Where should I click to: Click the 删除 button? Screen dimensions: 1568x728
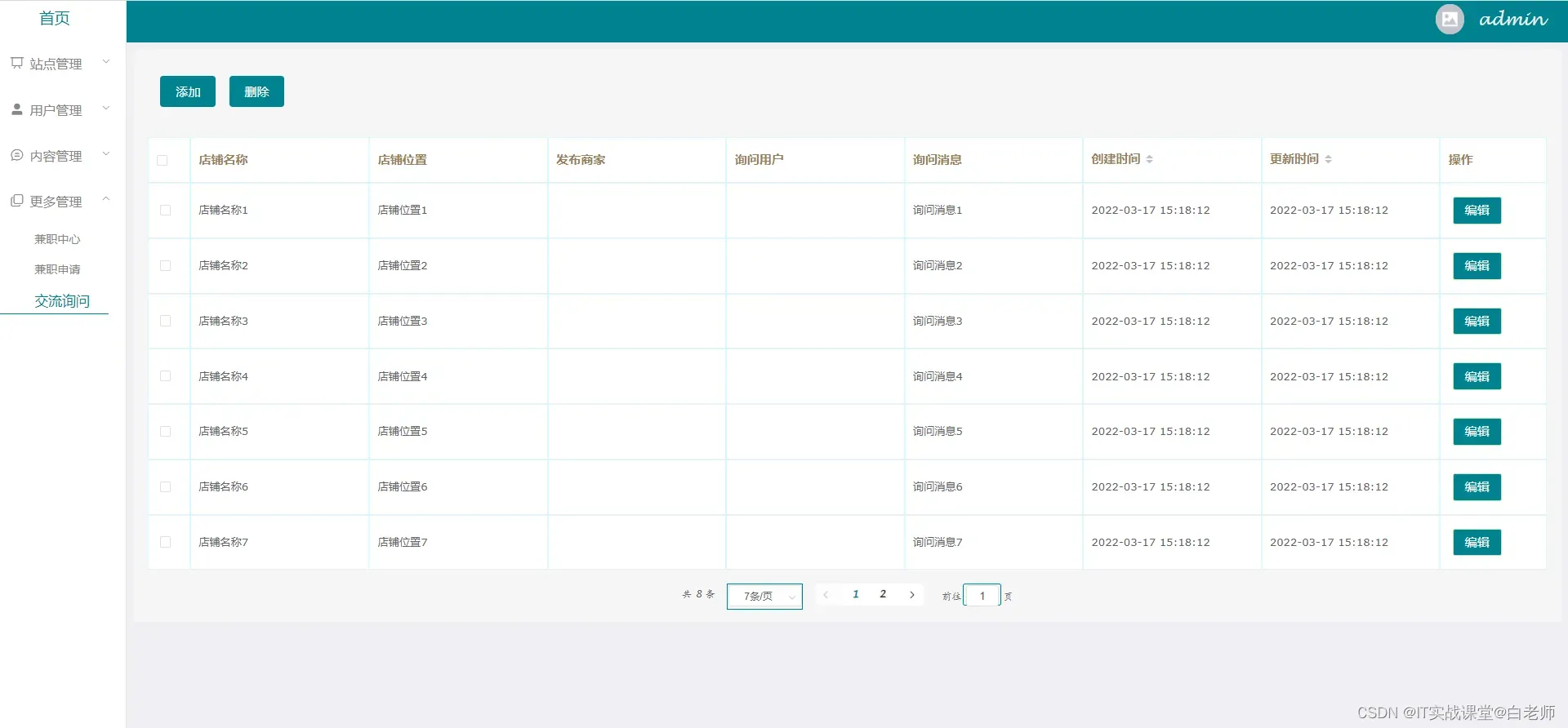pos(256,91)
